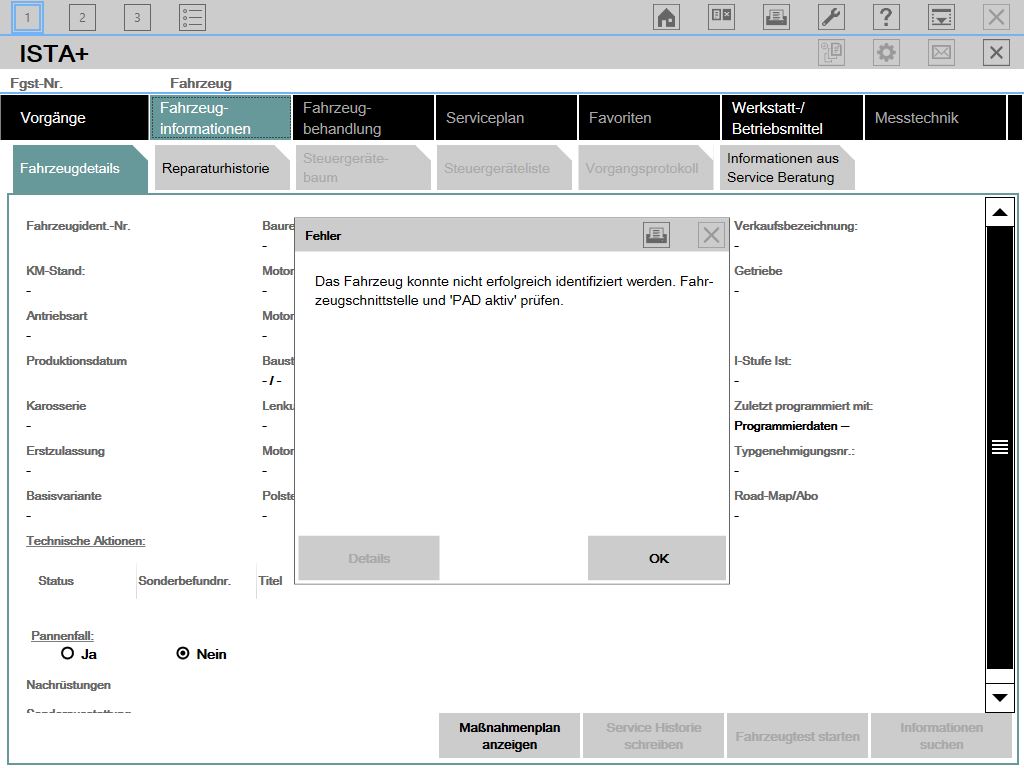1024x768 pixels.
Task: Open the Steuergeräteliste sub-tab
Action: (504, 168)
